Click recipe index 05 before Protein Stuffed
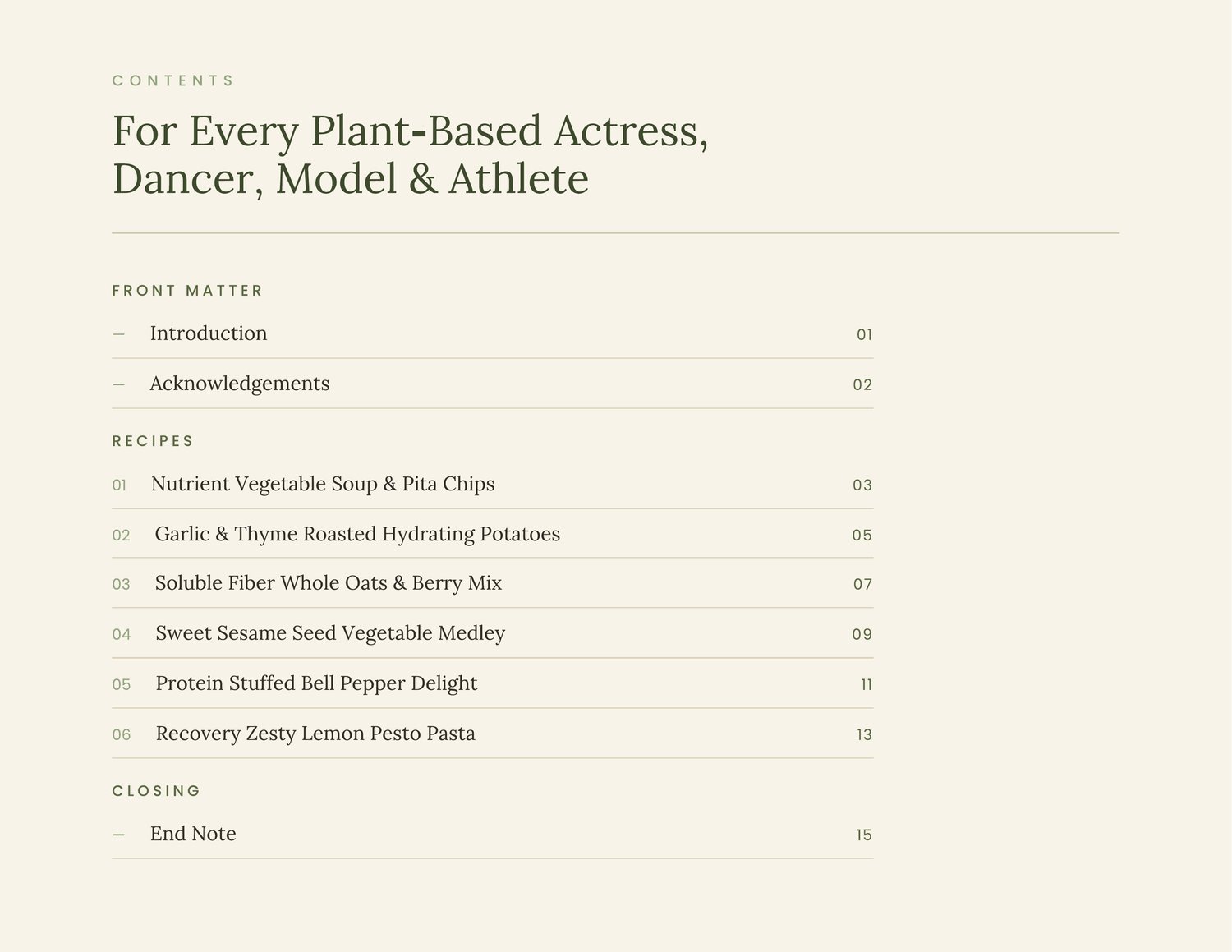The image size is (1232, 952). (x=122, y=684)
